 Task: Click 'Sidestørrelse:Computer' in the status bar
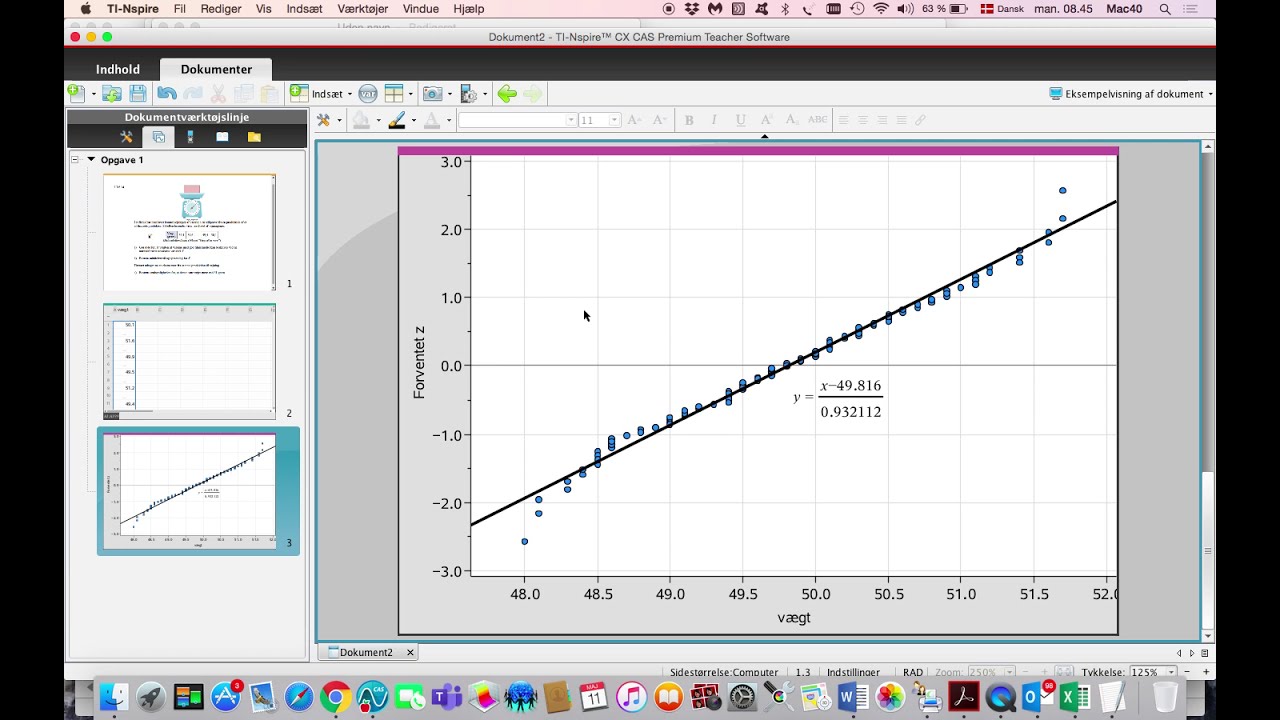[x=724, y=672]
